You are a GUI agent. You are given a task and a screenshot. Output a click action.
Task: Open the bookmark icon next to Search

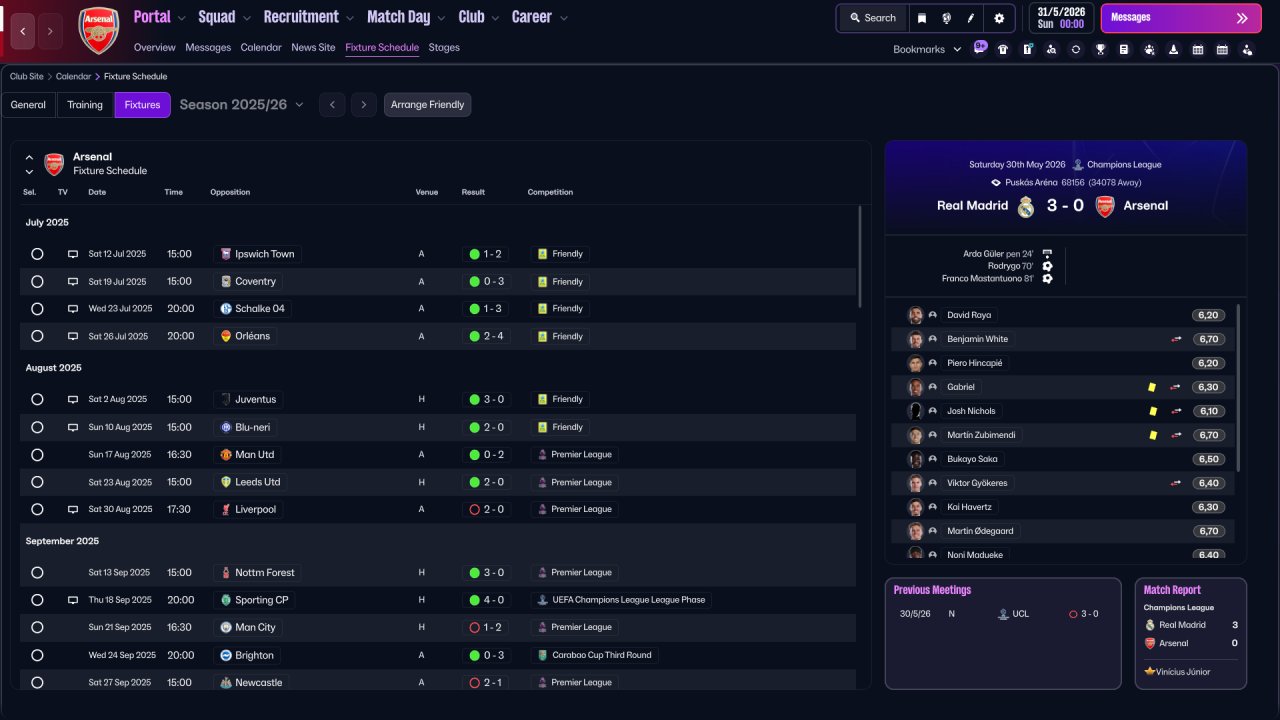pos(922,18)
